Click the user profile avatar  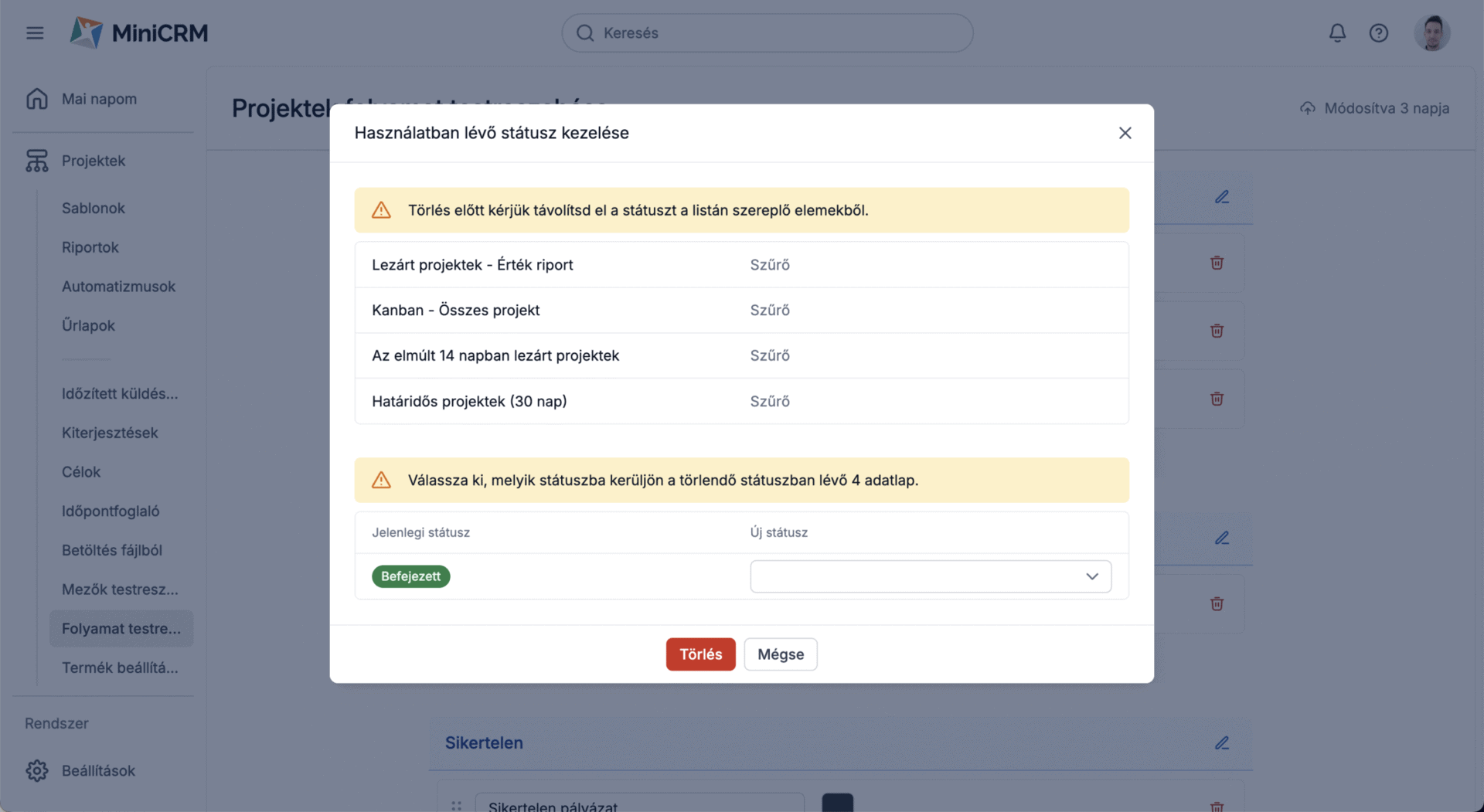(x=1431, y=33)
